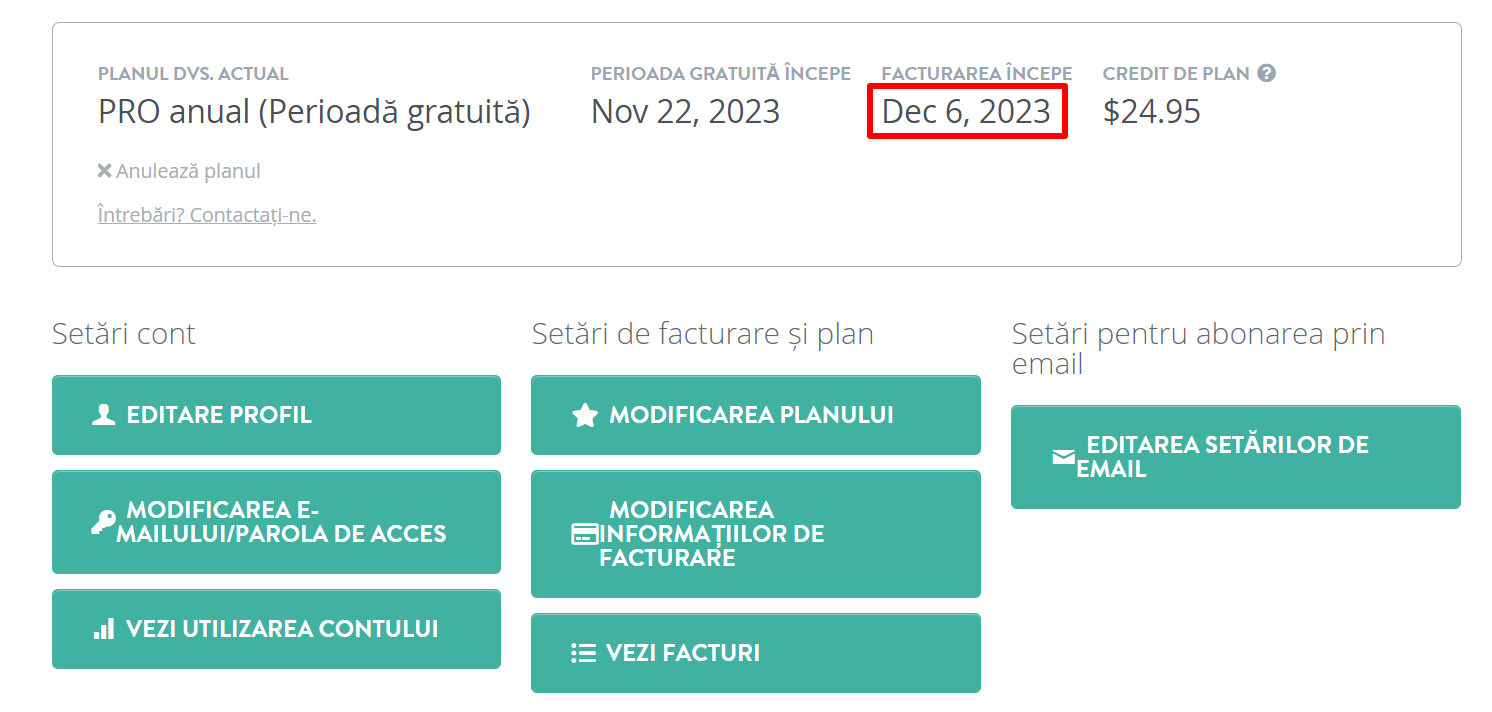Click the X icon next to Anulează planul
This screenshot has width=1492, height=712.
point(104,171)
